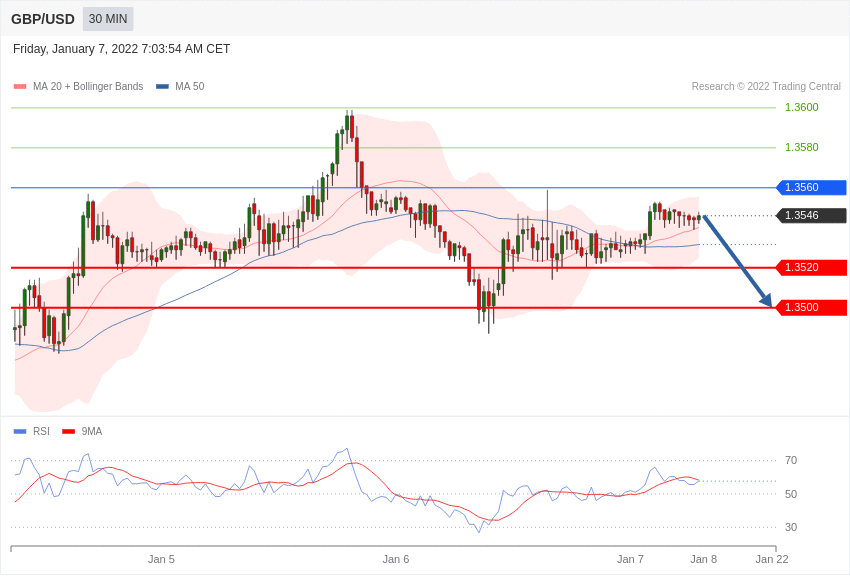Click the GBP/USD pair title
The height and width of the screenshot is (576, 850).
43,19
